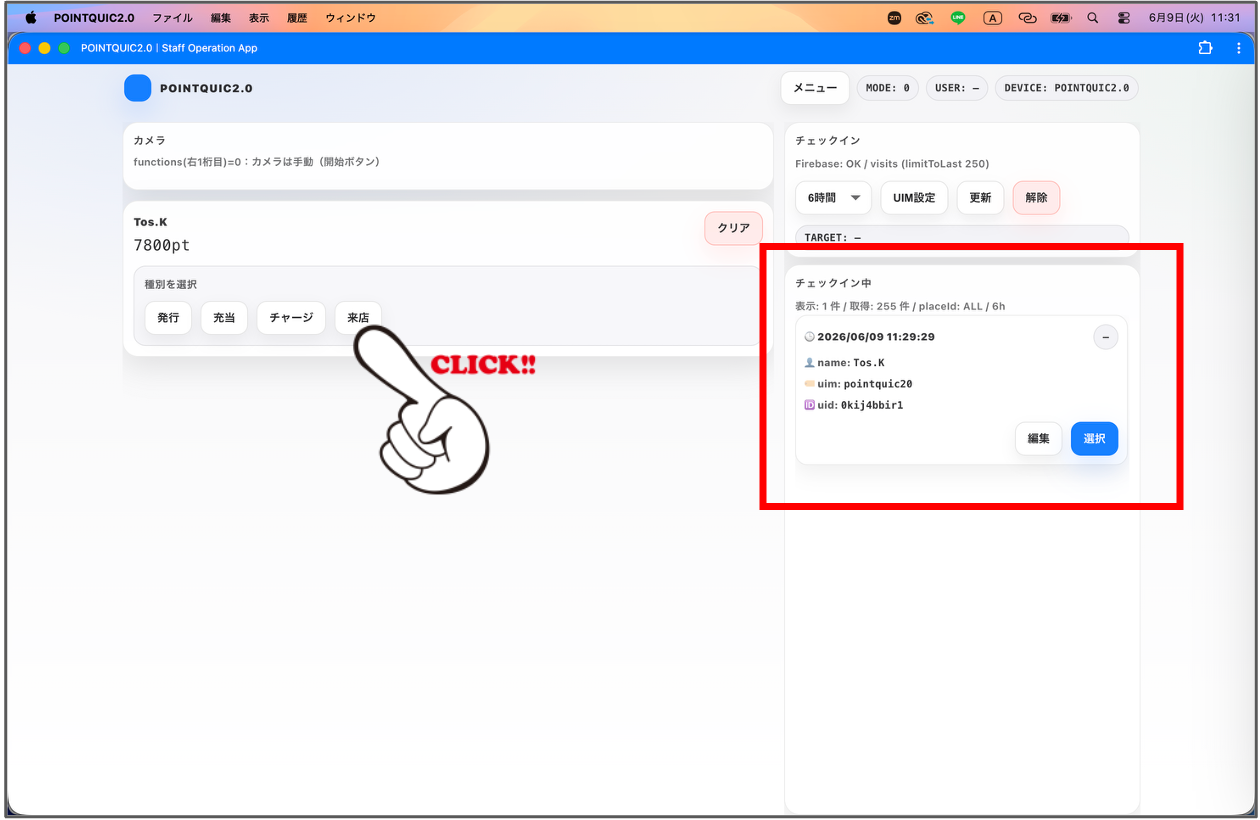Click the link-chain menu bar icon
1260x820 pixels.
pos(1027,18)
